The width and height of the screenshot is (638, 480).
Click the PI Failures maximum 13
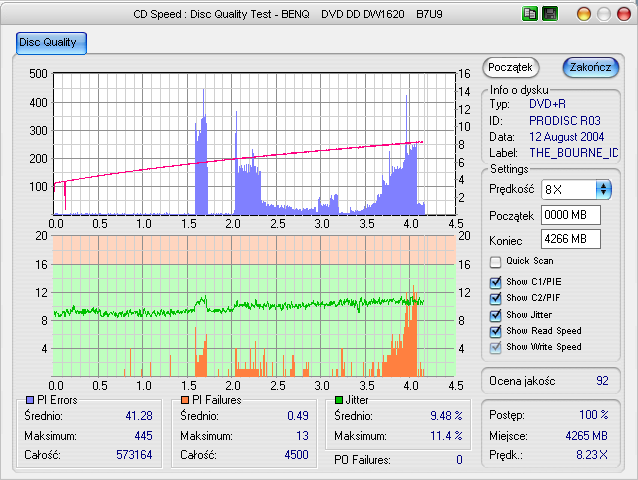302,436
